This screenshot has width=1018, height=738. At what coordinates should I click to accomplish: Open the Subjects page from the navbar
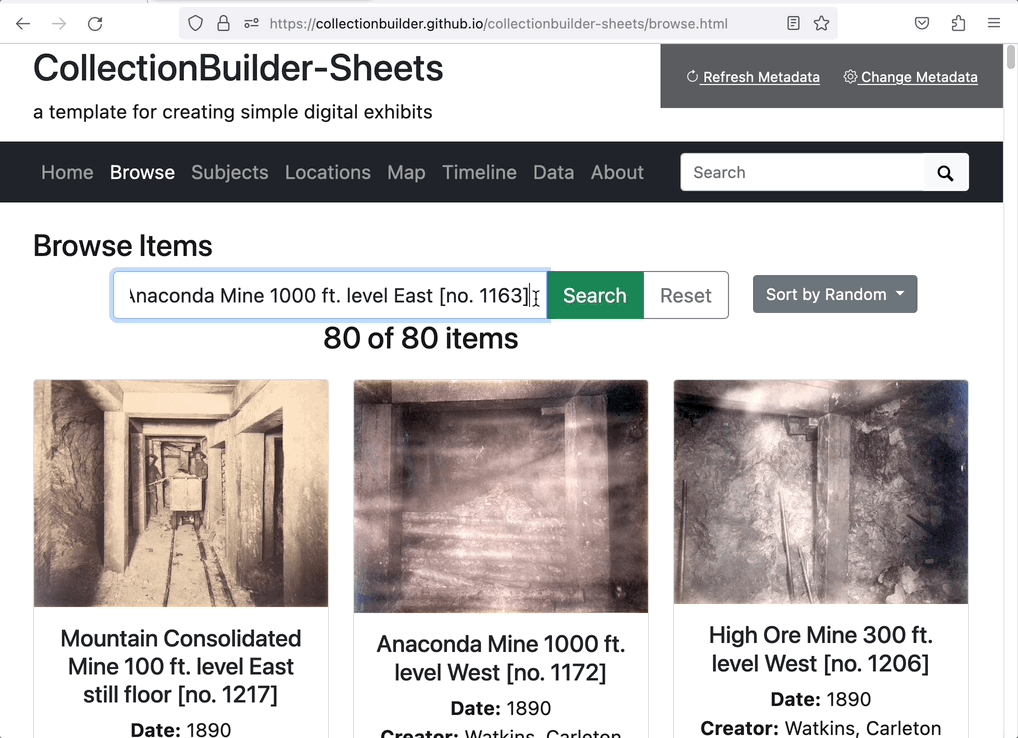(229, 172)
